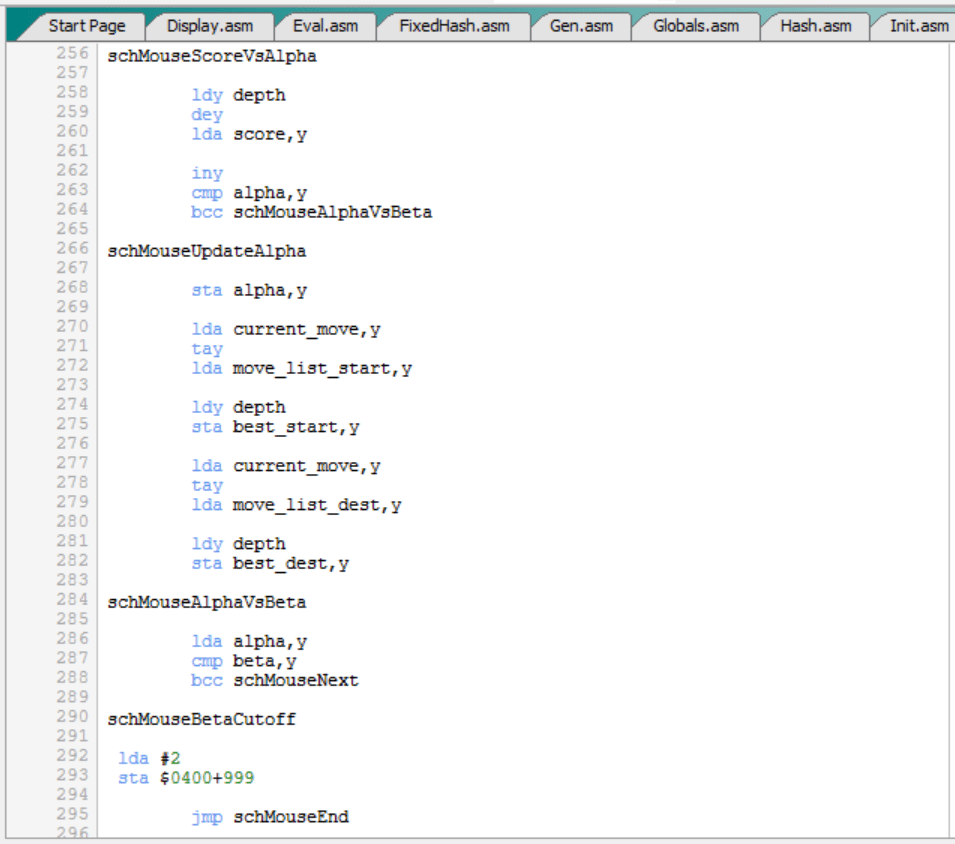This screenshot has height=844, width=955.
Task: Place cursor on schMouseUpdateAlpha label
Action: point(206,251)
